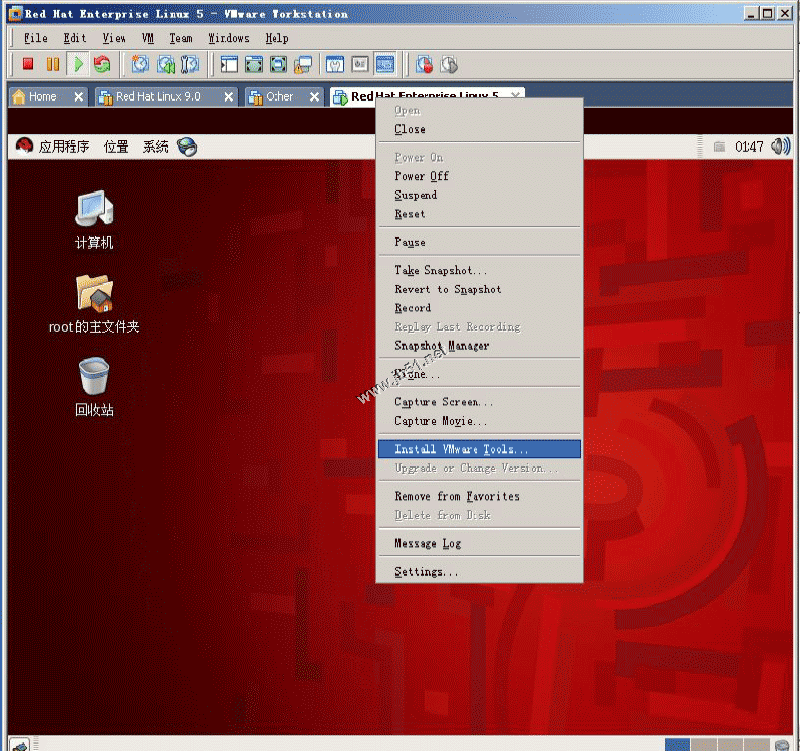Open the 位置 guest menu
Viewport: 800px width, 751px height.
tap(116, 147)
